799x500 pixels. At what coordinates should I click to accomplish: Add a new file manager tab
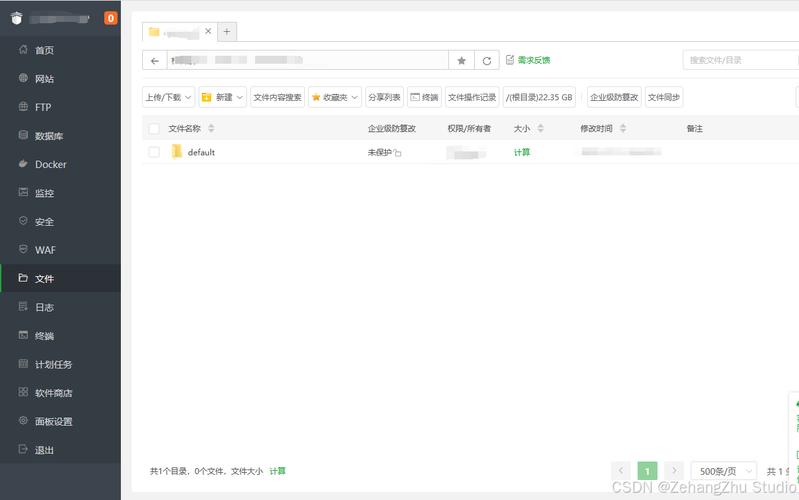227,32
